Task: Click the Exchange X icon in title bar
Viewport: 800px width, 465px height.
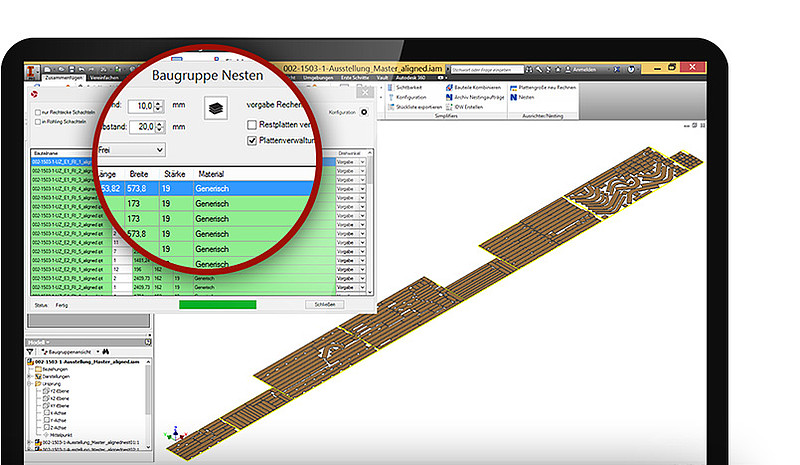Action: click(617, 69)
